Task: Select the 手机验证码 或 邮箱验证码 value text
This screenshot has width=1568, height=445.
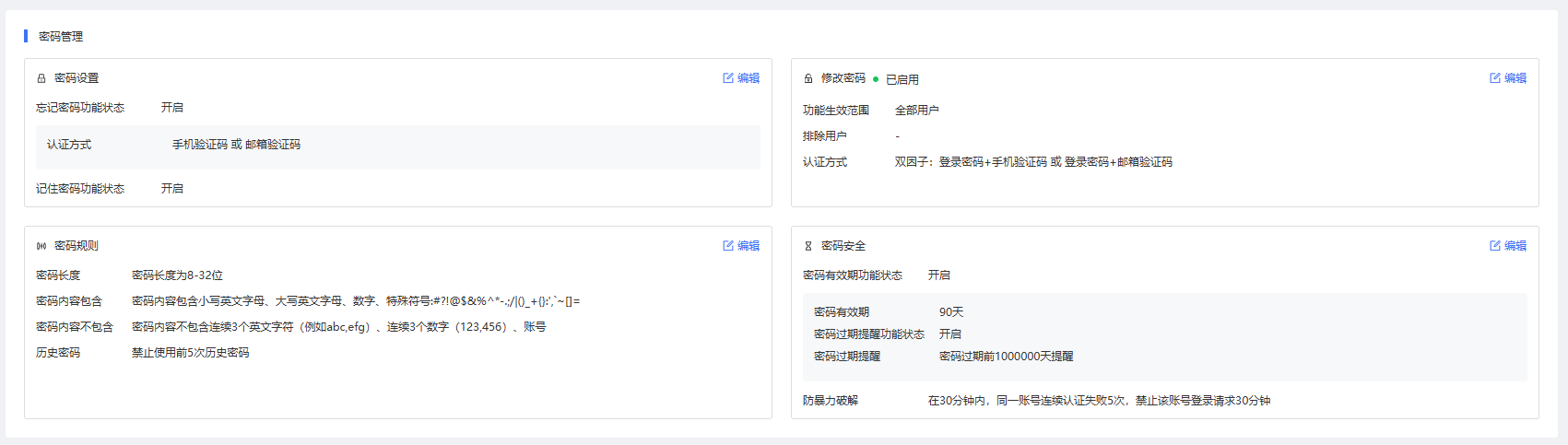Action: tap(236, 145)
